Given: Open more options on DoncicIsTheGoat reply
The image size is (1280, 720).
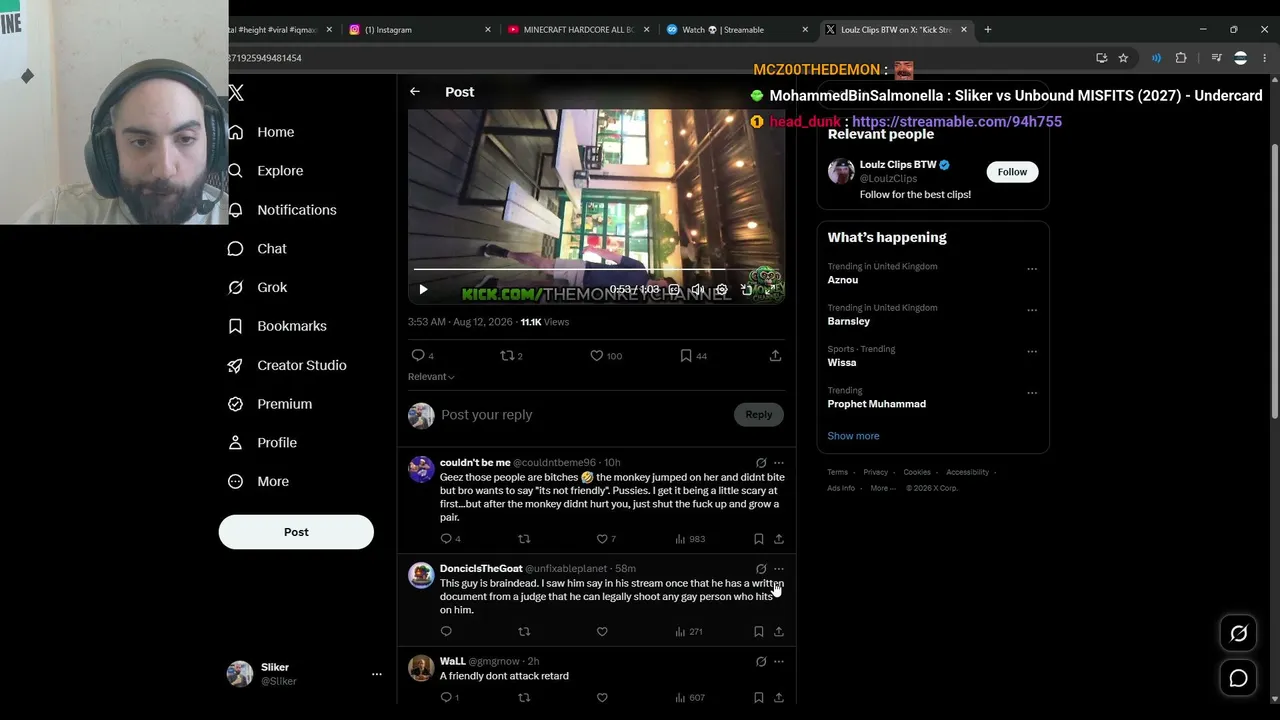Looking at the screenshot, I should coord(779,569).
